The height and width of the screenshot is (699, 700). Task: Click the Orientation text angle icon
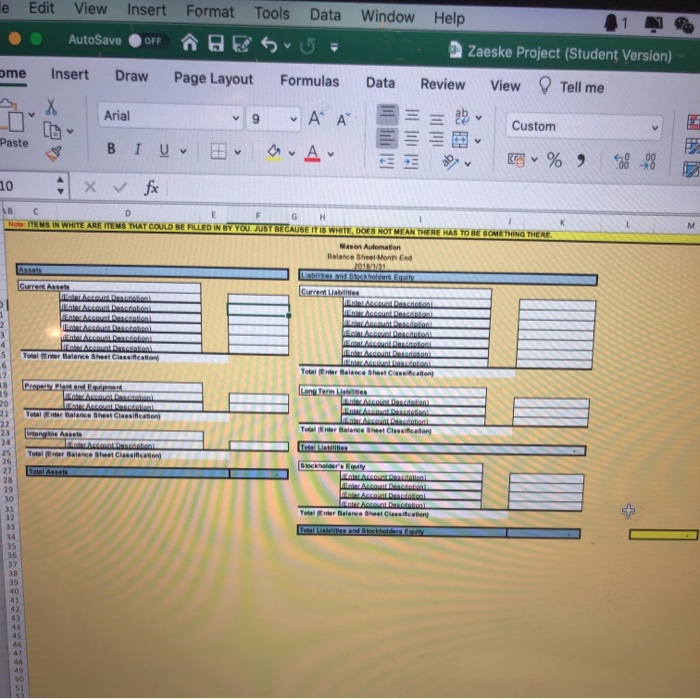(x=450, y=162)
